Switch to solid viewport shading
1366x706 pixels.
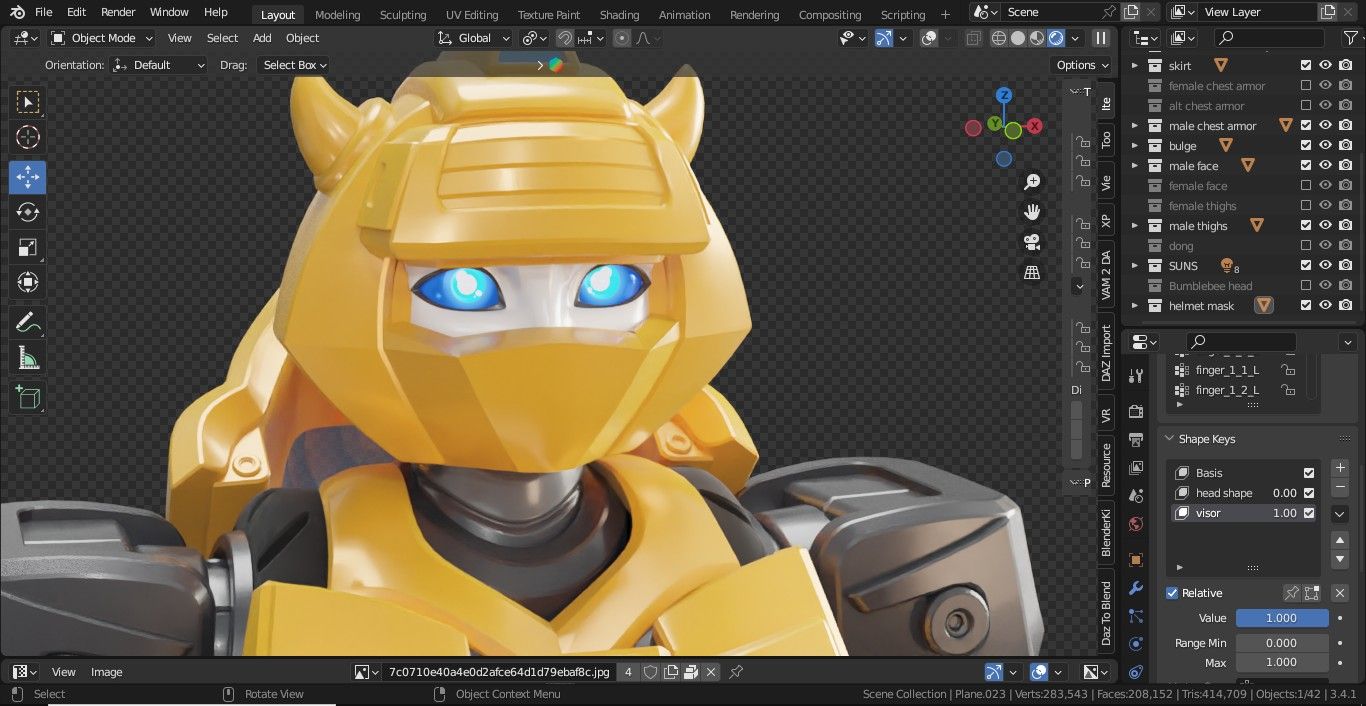pos(1018,38)
